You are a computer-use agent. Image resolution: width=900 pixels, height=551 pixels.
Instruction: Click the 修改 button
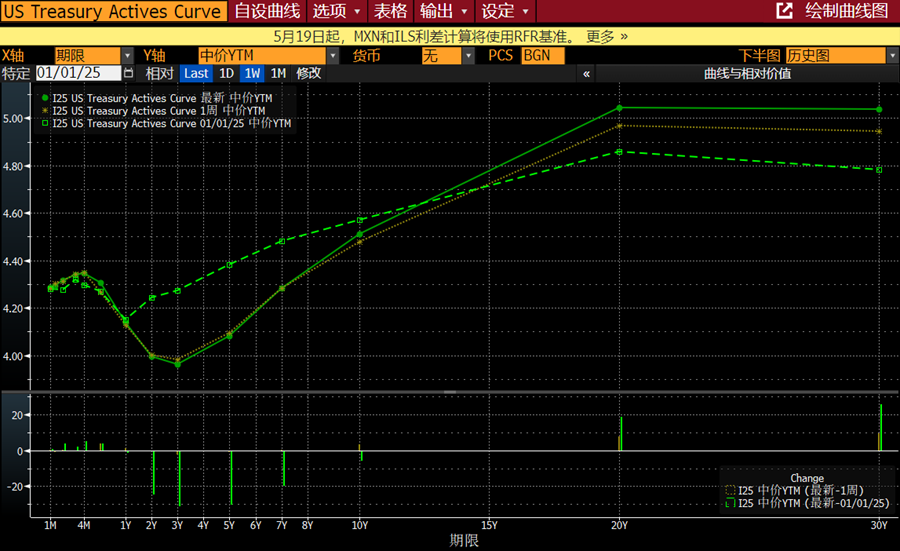tap(308, 73)
